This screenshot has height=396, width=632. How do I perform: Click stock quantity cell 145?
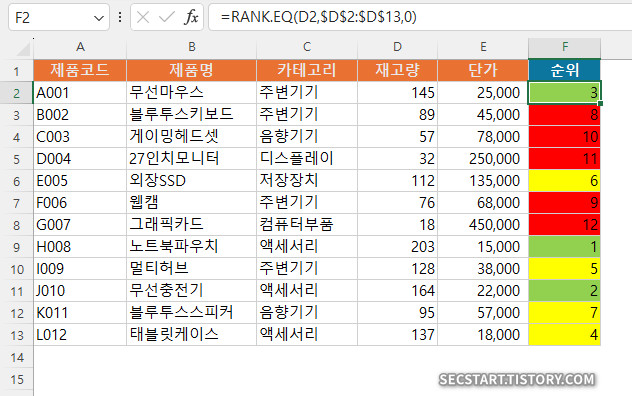point(397,93)
